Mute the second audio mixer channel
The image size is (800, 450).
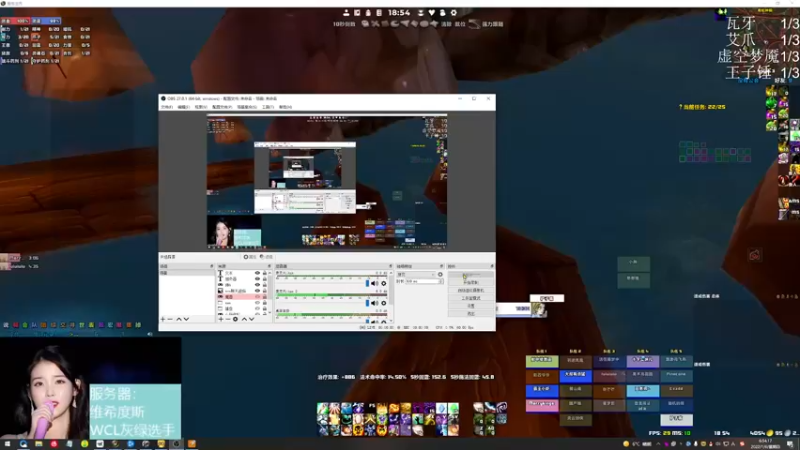click(374, 303)
